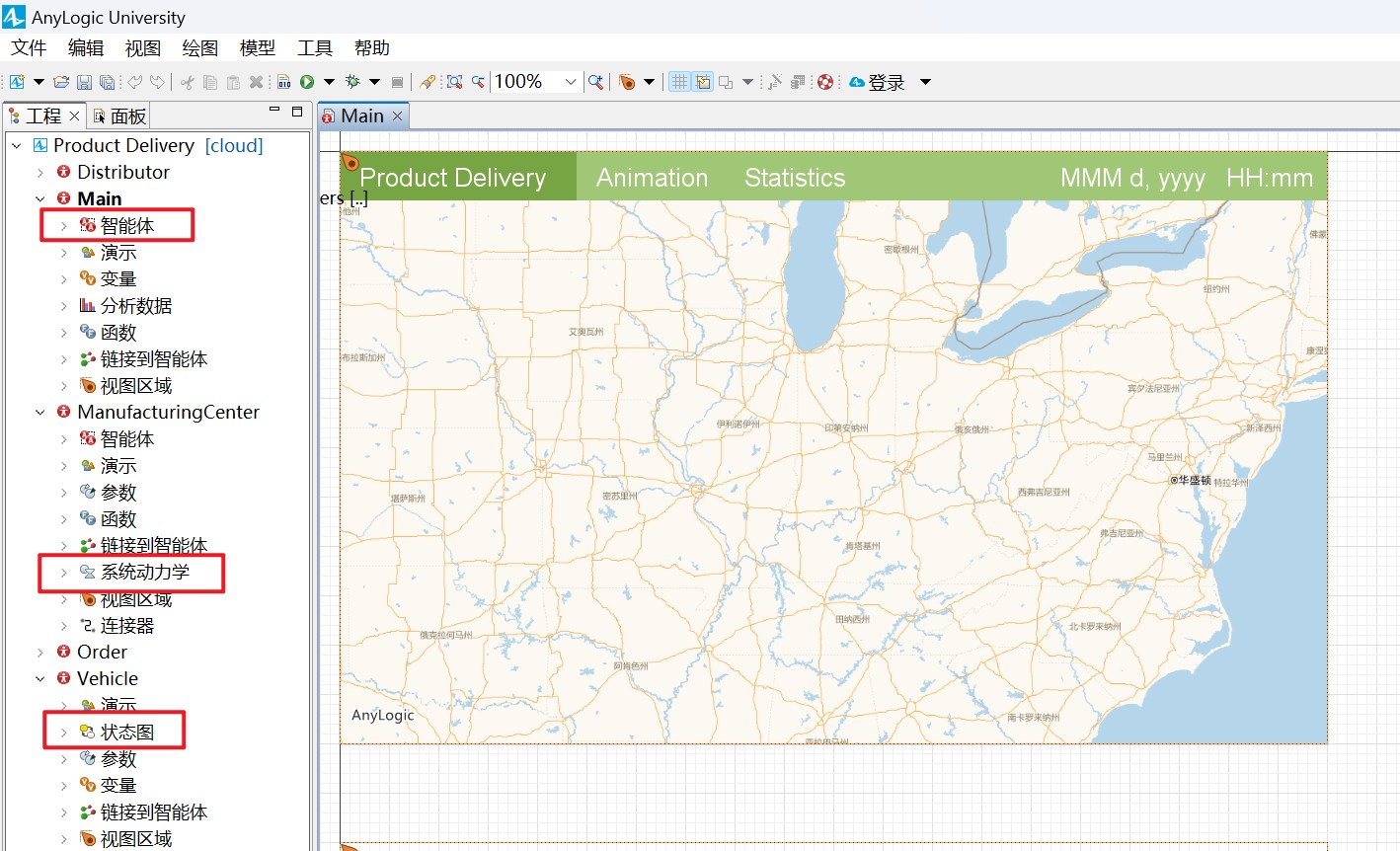Expand the Order tree node
Viewport: 1400px width, 851px height.
[40, 653]
